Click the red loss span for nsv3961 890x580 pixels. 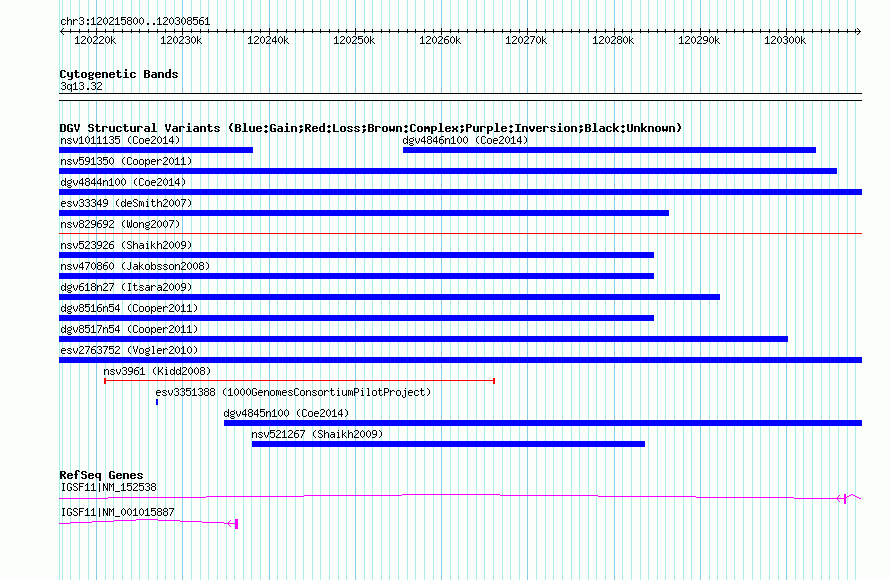click(x=299, y=381)
